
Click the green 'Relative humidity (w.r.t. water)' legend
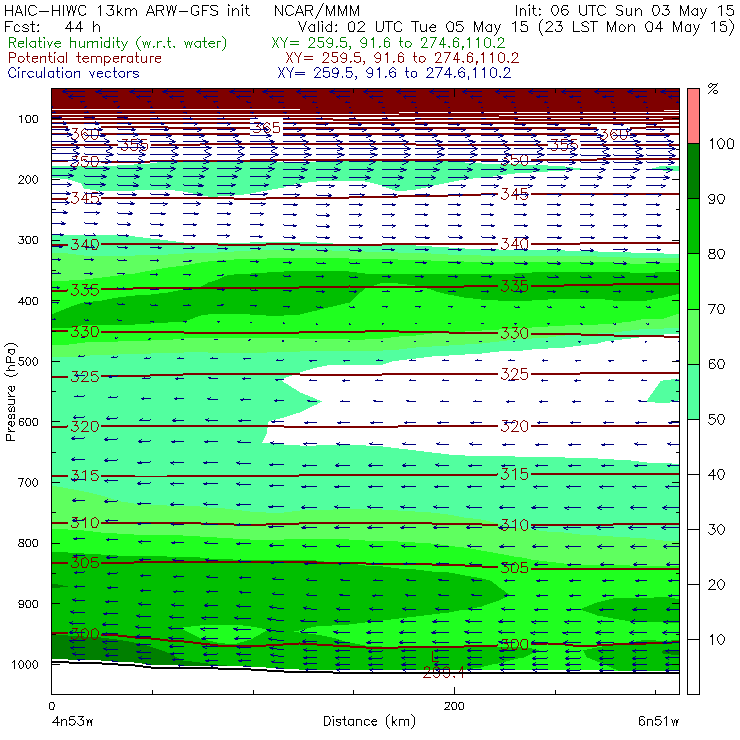118,43
